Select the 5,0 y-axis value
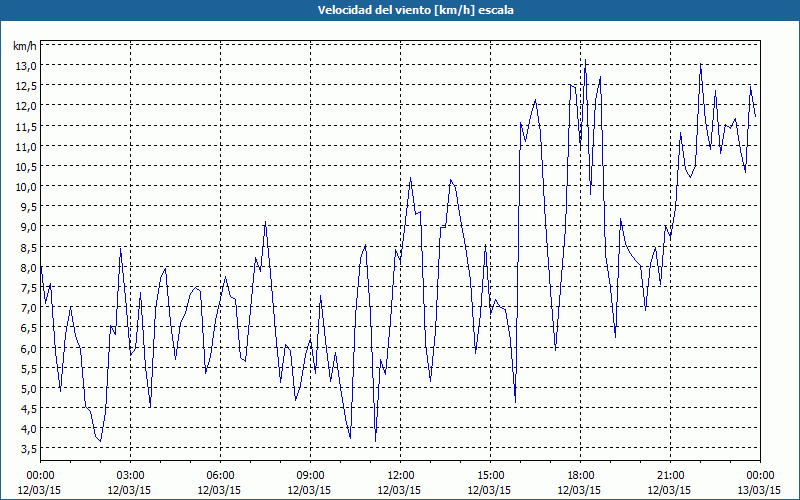Viewport: 800px width, 500px height. coord(28,388)
